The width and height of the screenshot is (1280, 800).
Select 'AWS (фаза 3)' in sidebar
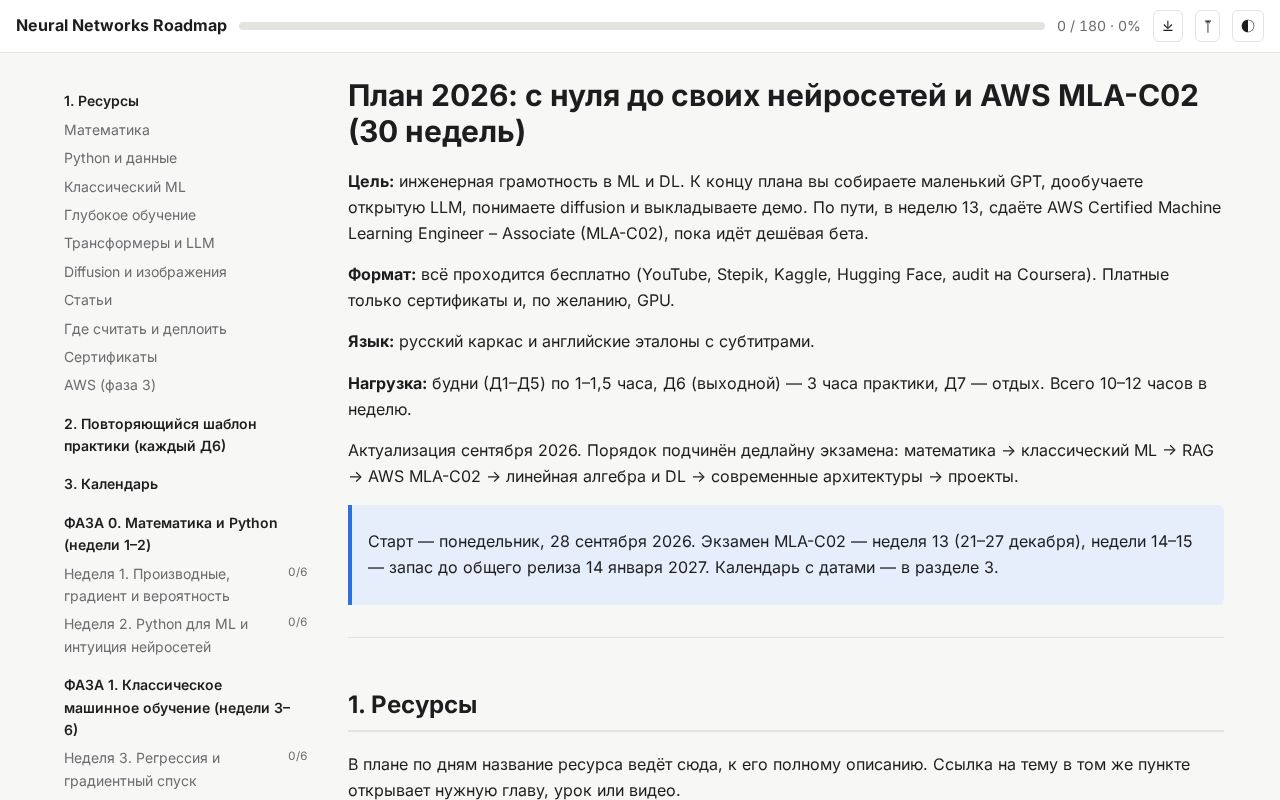tap(110, 385)
